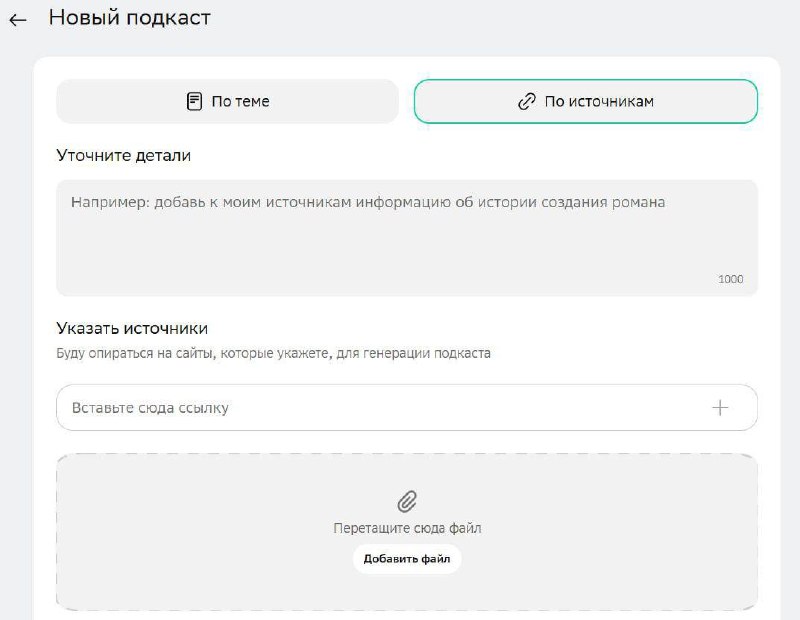Click the 1000 character counter
This screenshot has width=800, height=620.
(729, 279)
